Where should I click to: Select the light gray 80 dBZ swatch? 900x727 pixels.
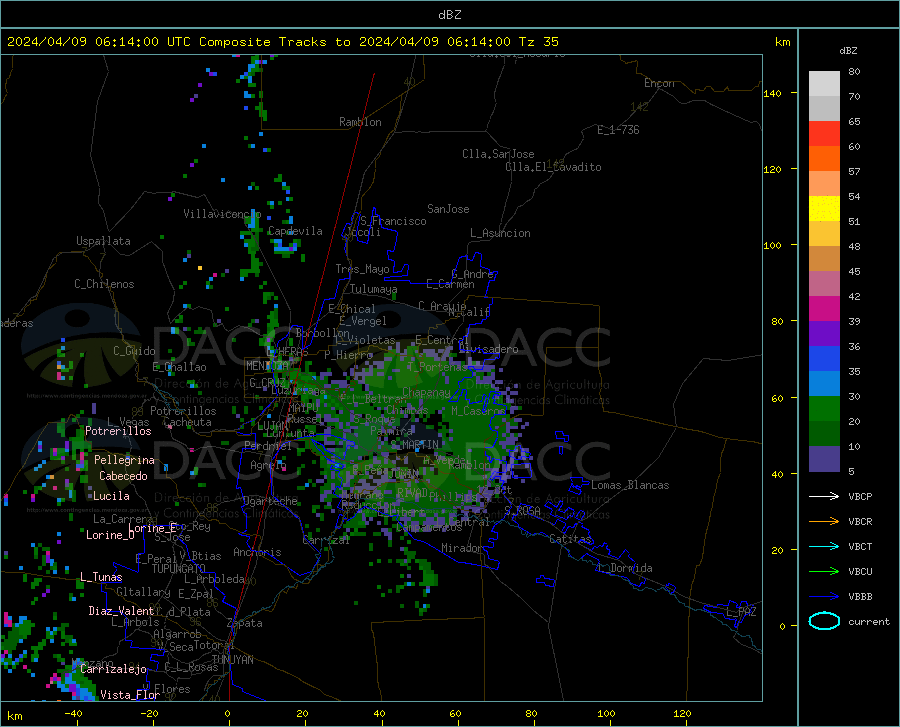824,84
